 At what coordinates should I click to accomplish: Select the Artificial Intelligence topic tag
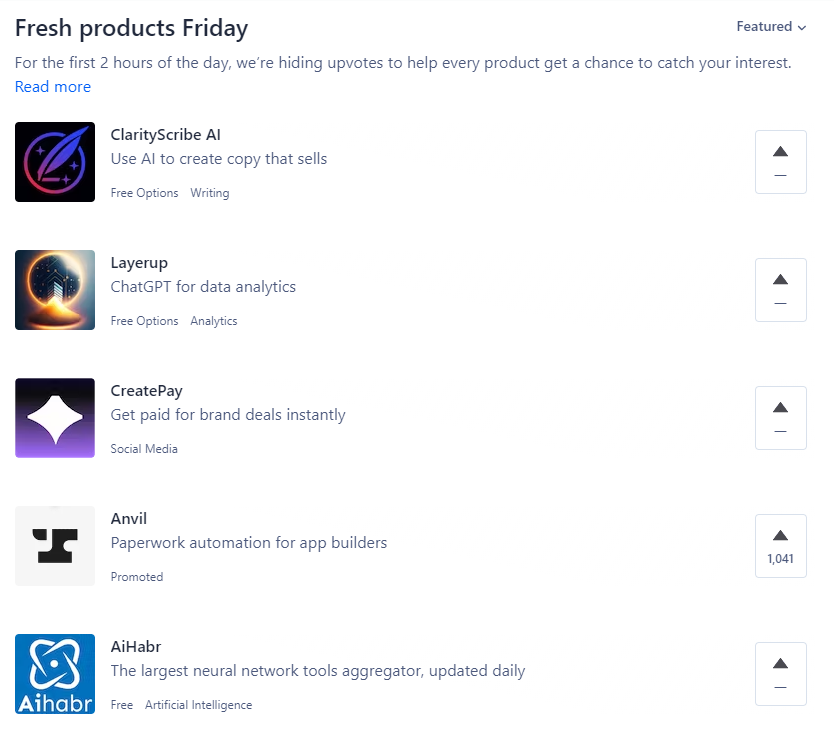point(198,705)
